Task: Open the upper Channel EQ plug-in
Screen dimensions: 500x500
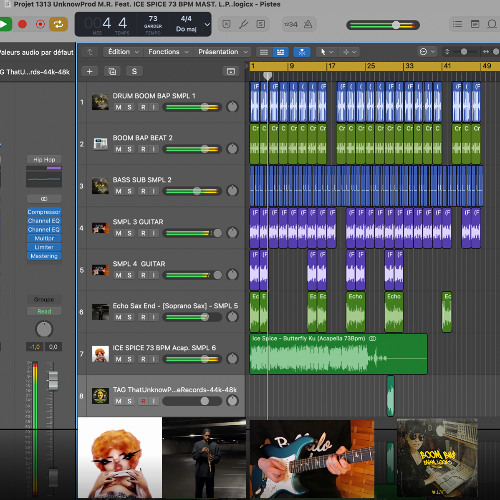Action: (44, 221)
